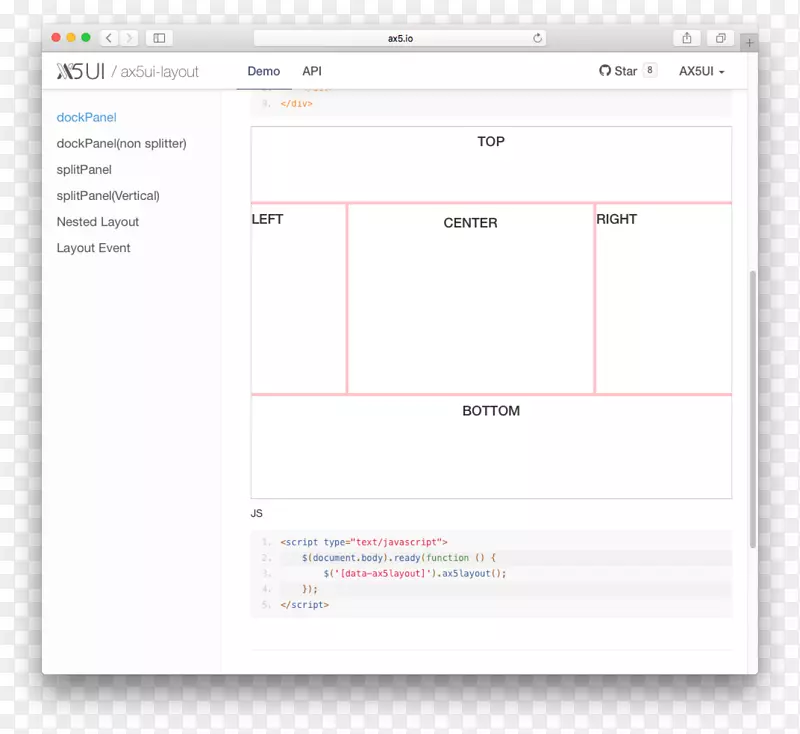Switch to the Demo tab
The image size is (800, 734).
[264, 71]
